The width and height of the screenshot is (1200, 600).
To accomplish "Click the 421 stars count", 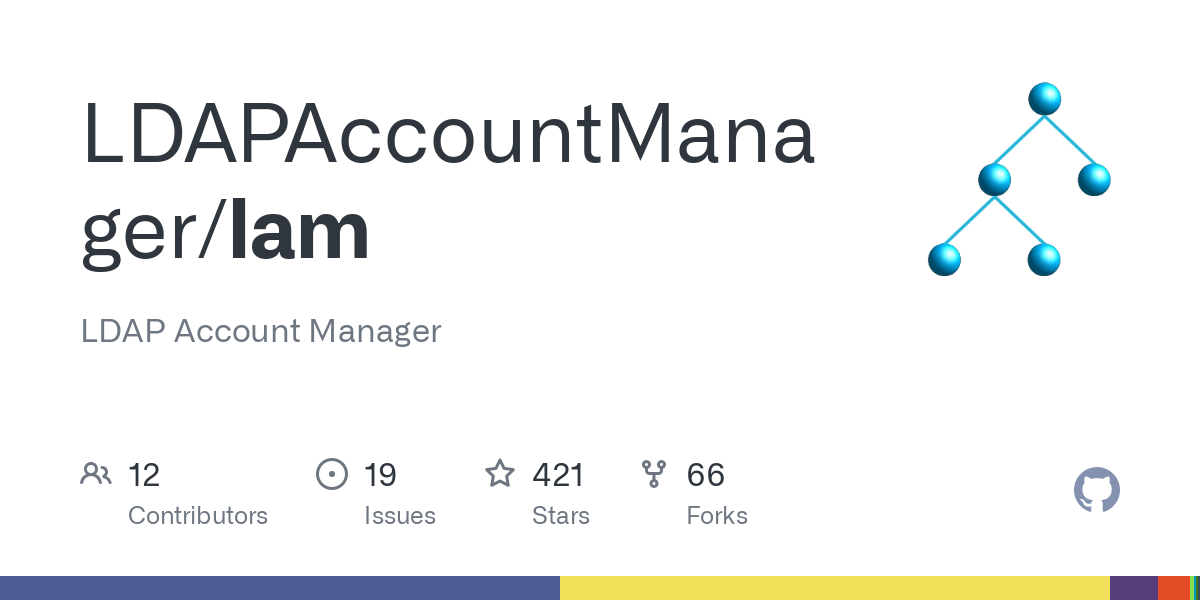I will pyautogui.click(x=558, y=474).
